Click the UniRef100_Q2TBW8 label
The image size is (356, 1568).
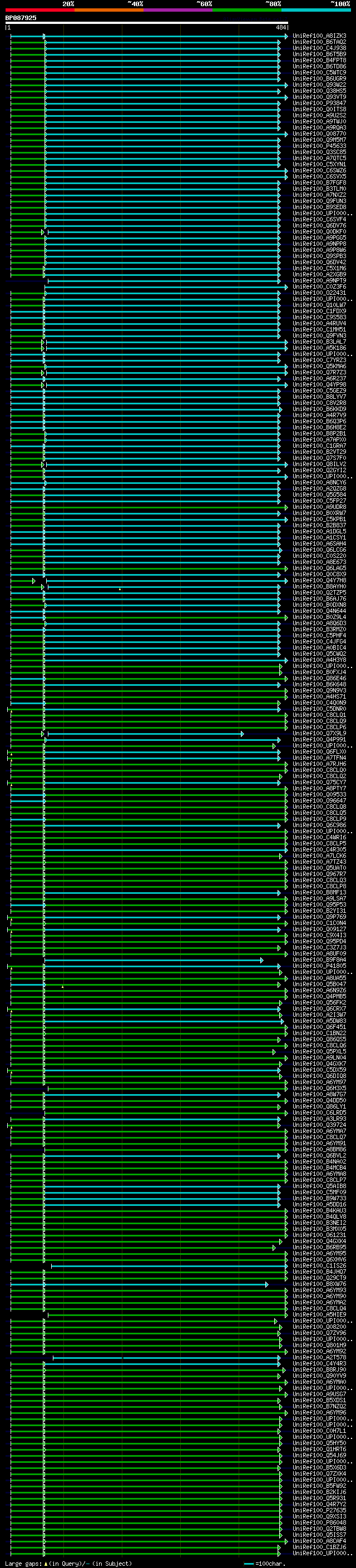coord(319,1529)
